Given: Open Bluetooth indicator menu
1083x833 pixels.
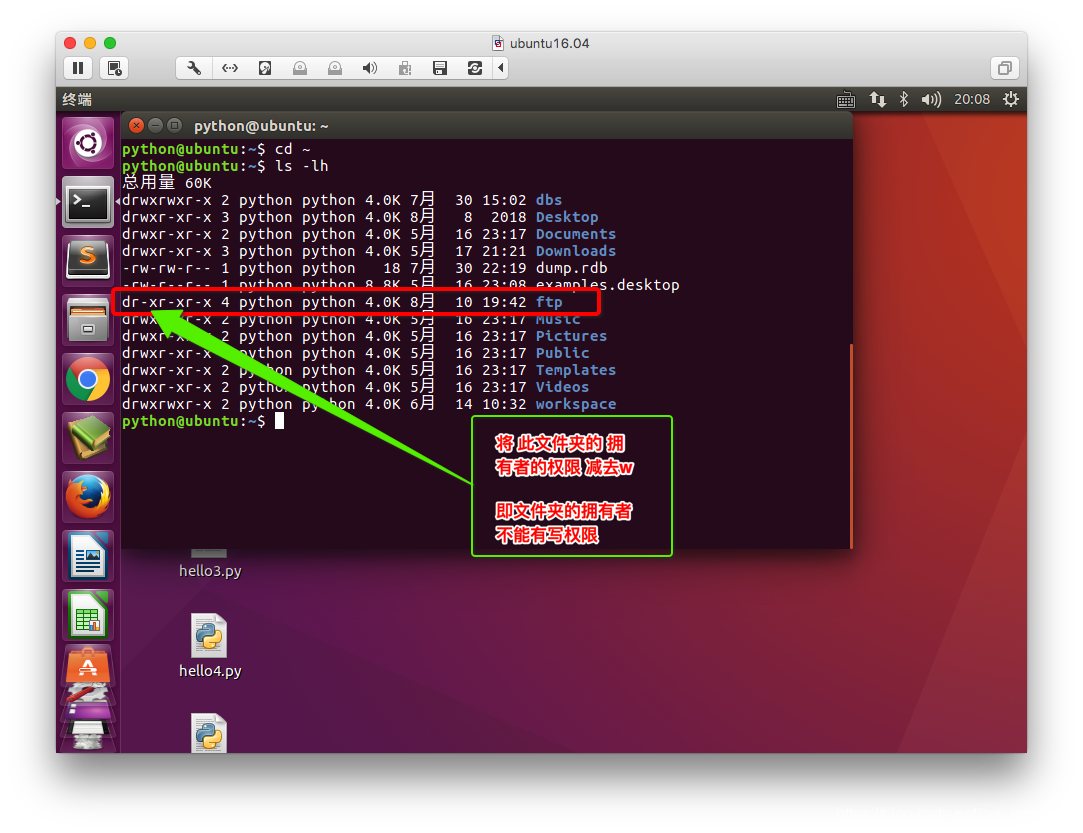Looking at the screenshot, I should point(903,99).
